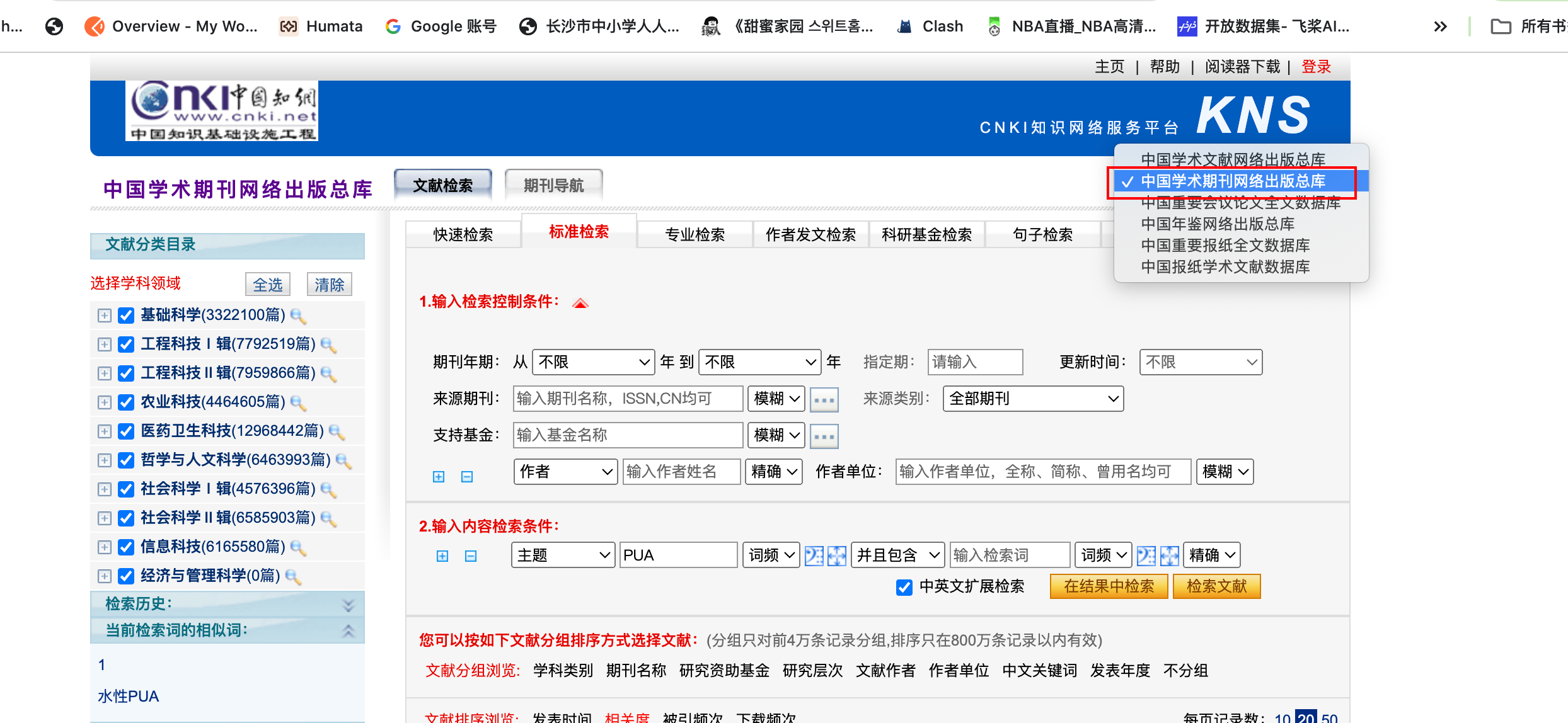1568x723 pixels.
Task: Switch to the 专业检索 tab
Action: coord(695,235)
